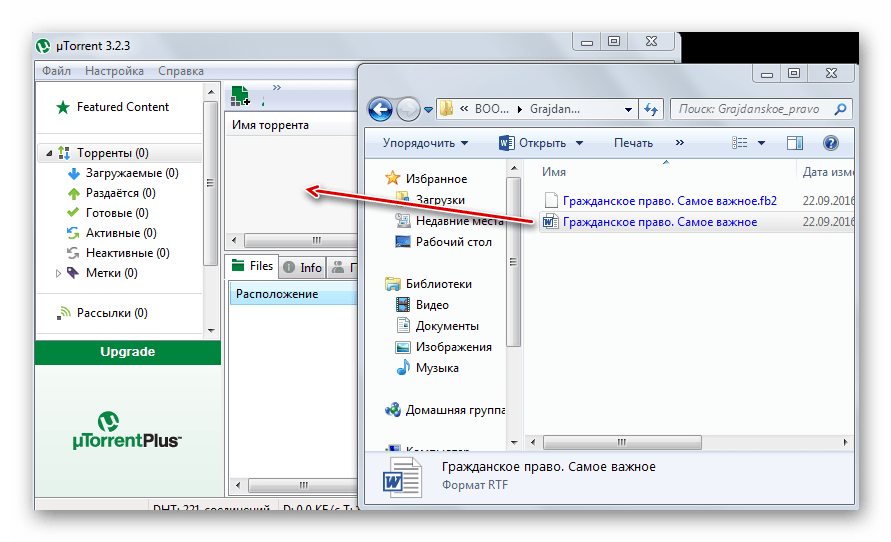Open the Документы library
891x542 pixels.
pos(437,326)
